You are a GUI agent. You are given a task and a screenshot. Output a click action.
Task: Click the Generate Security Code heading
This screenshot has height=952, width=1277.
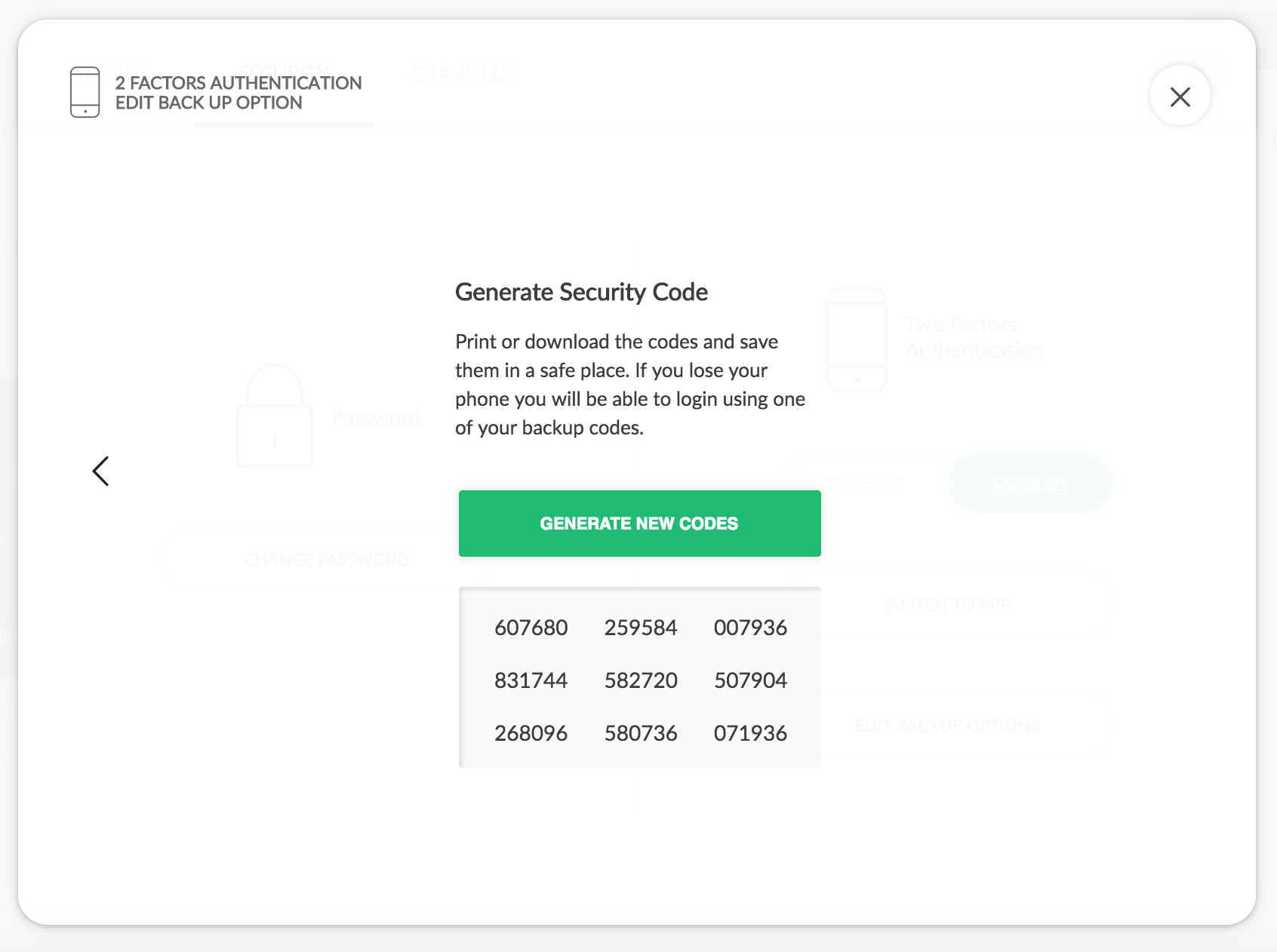tap(581, 292)
